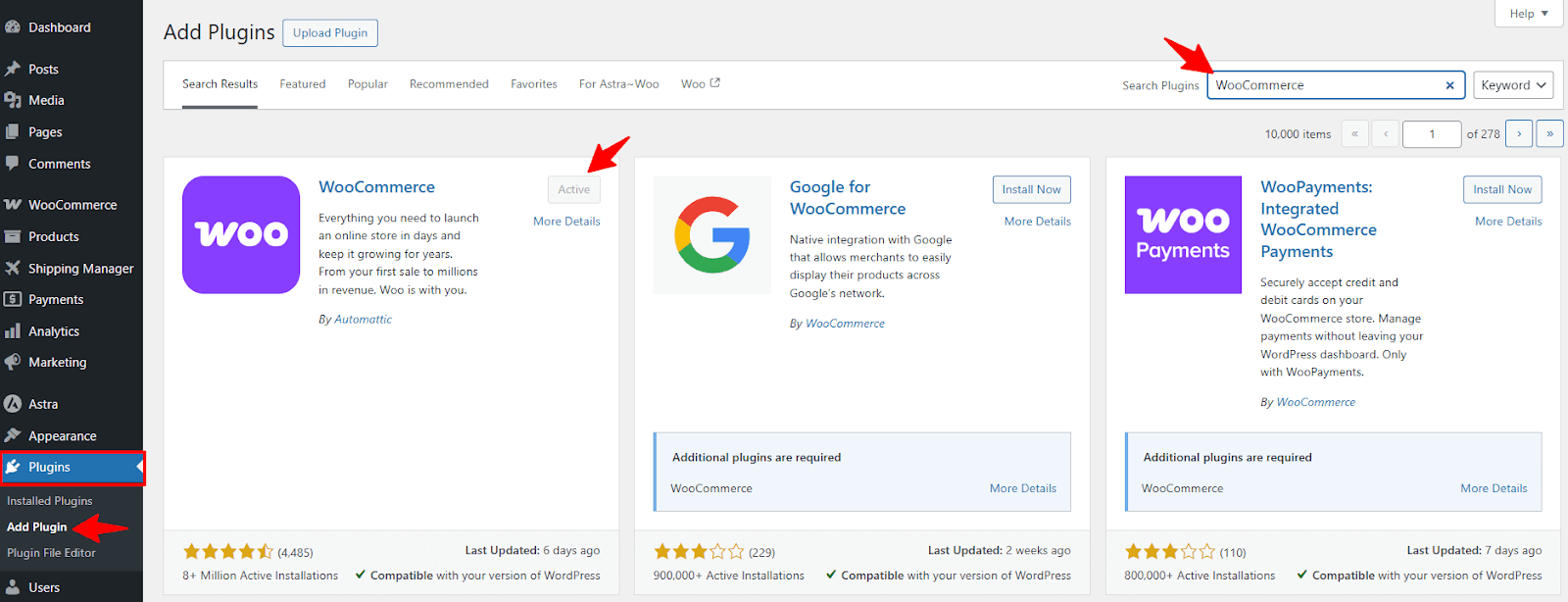Click the Google G logo thumbnail

711,234
